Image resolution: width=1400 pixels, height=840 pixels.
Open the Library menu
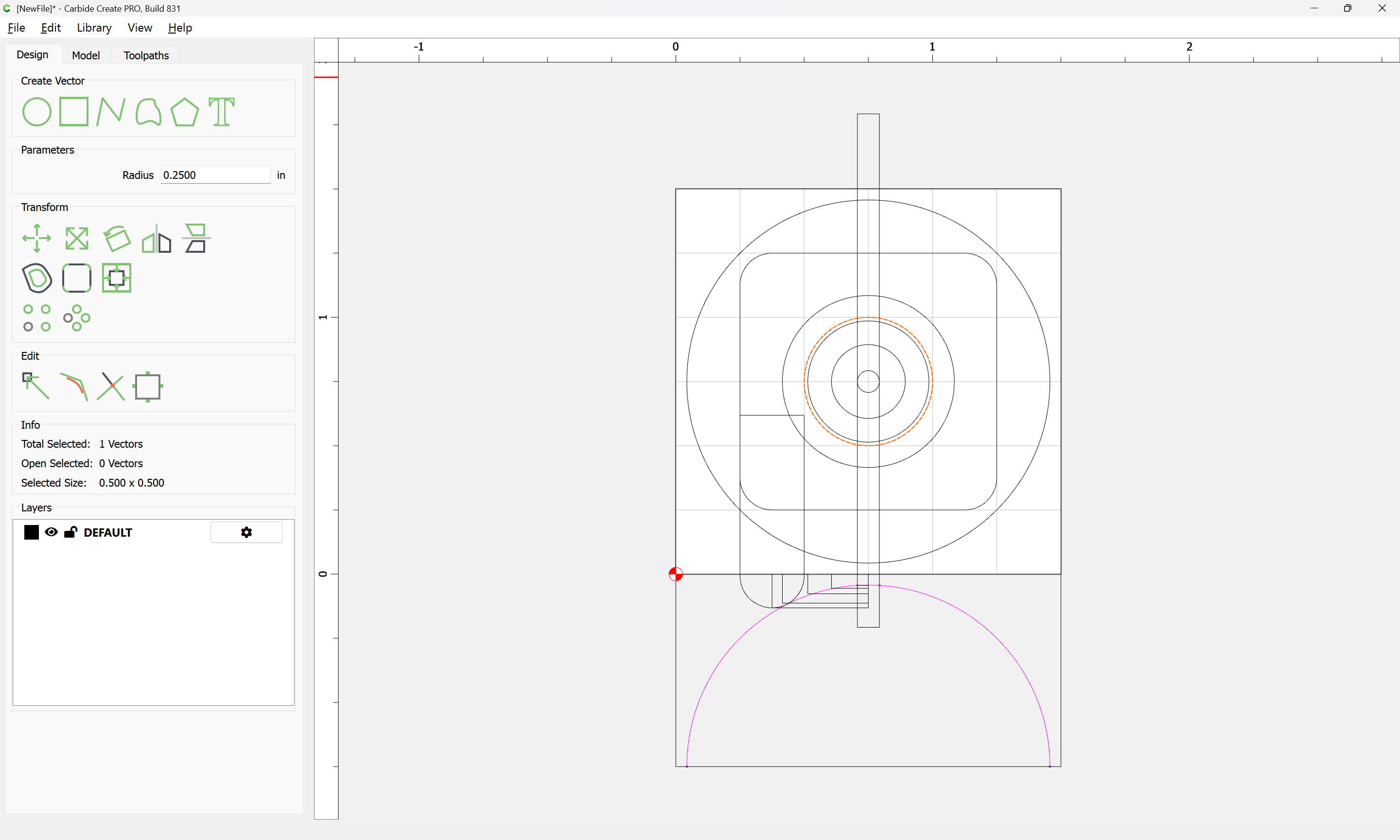click(x=94, y=28)
